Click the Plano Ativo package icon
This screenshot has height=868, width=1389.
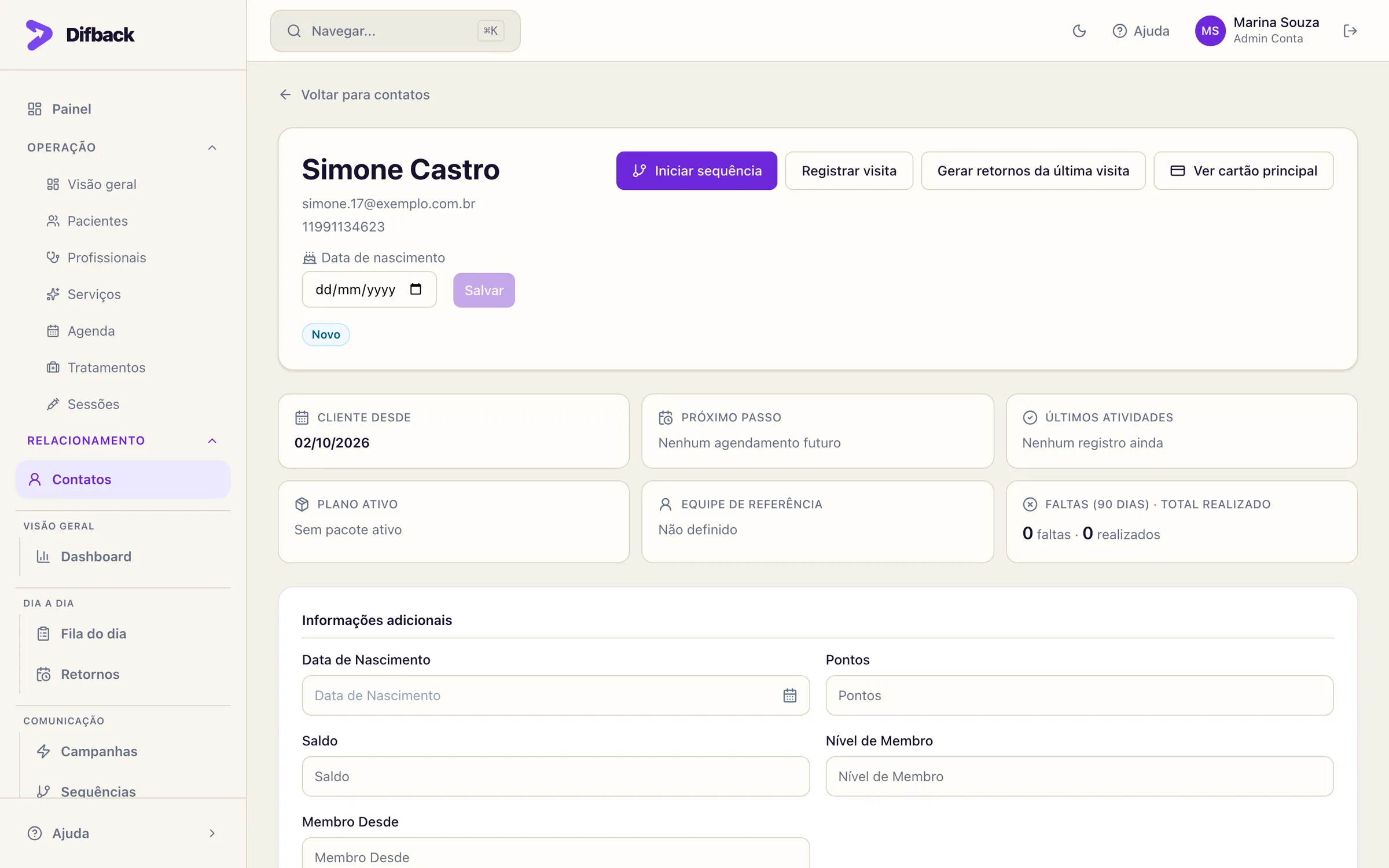coord(302,504)
